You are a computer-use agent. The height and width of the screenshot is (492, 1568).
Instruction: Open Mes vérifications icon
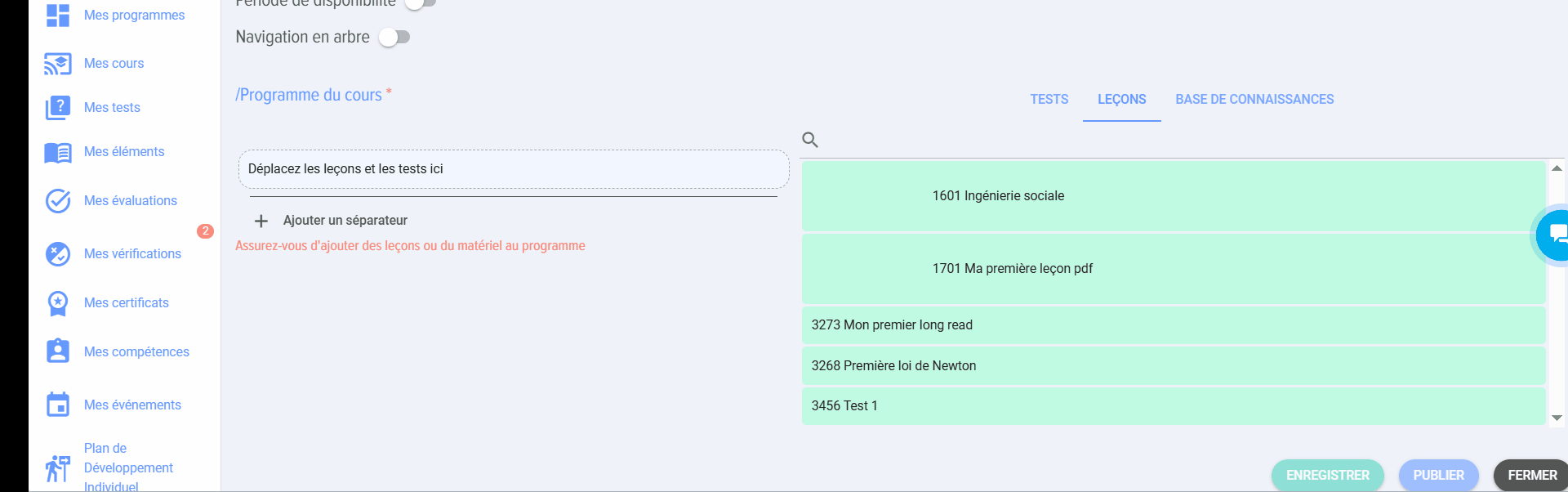pyautogui.click(x=58, y=254)
